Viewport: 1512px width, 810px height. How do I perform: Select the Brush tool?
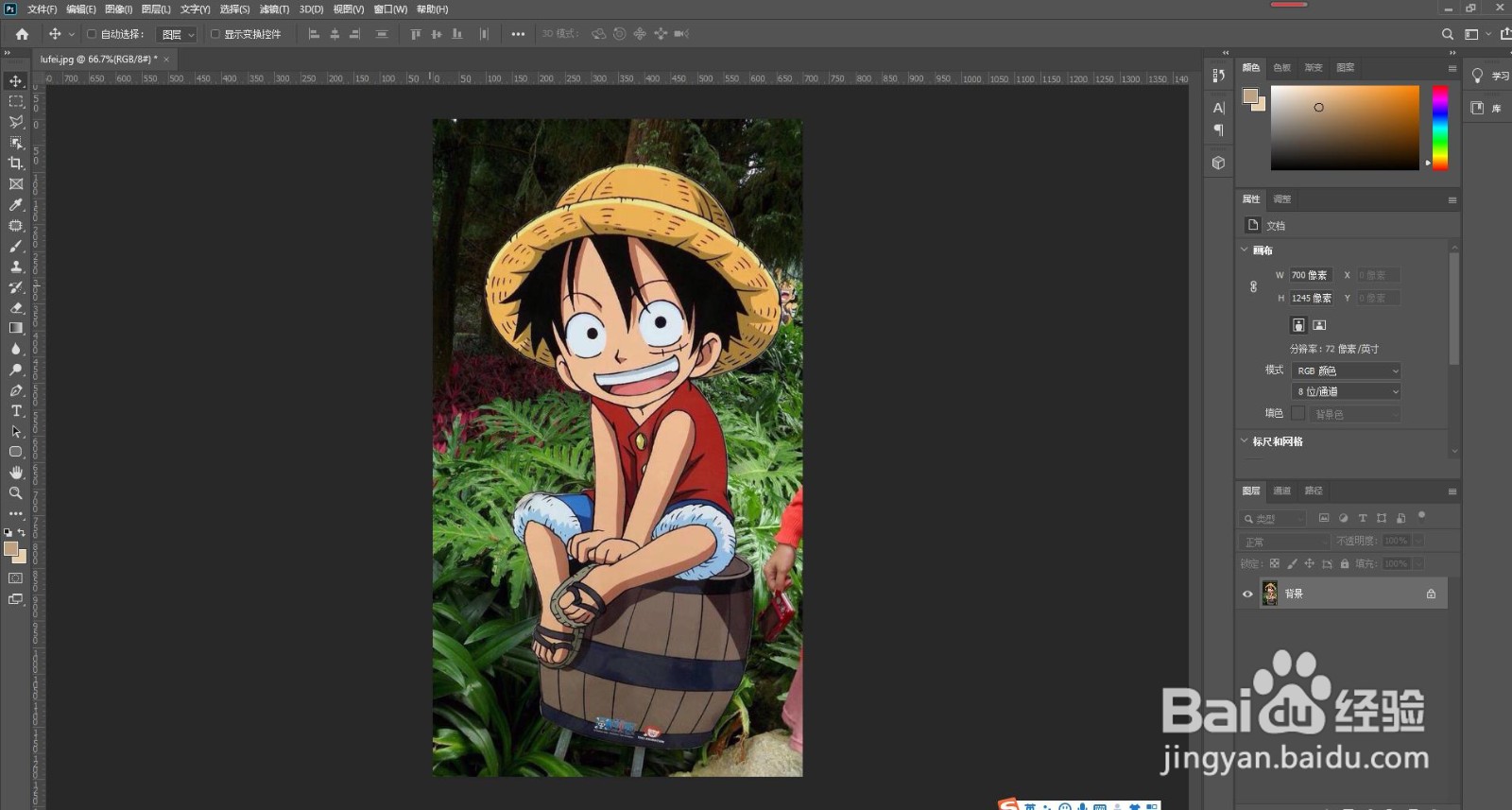[16, 246]
